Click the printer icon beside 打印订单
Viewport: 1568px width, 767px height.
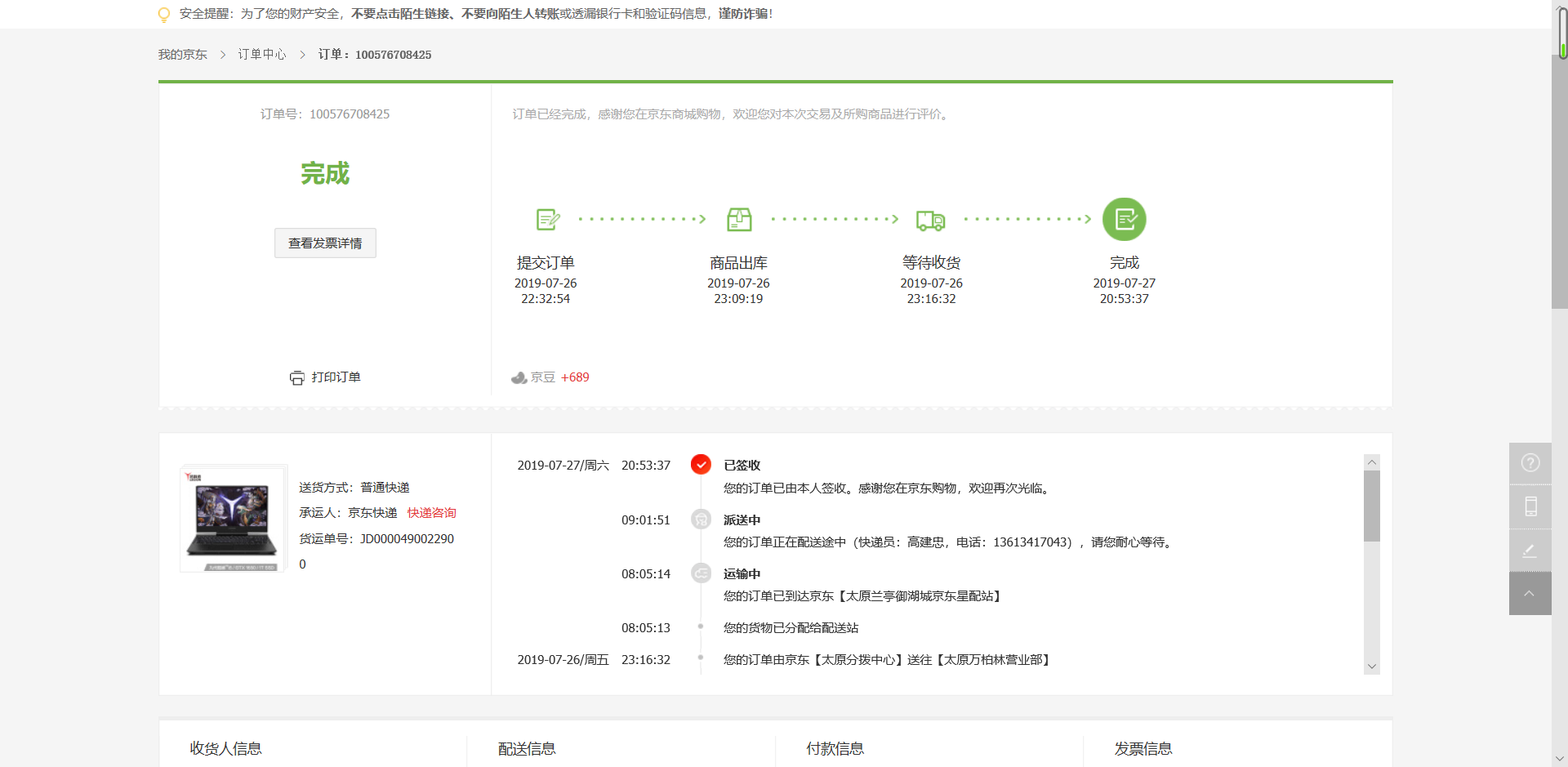297,377
